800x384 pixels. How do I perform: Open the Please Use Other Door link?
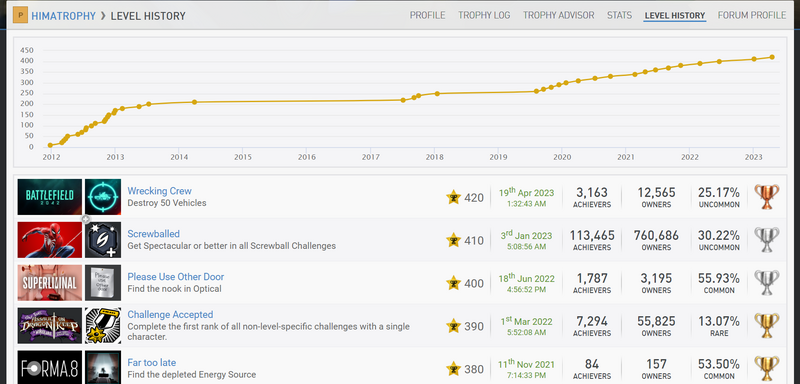tap(176, 276)
